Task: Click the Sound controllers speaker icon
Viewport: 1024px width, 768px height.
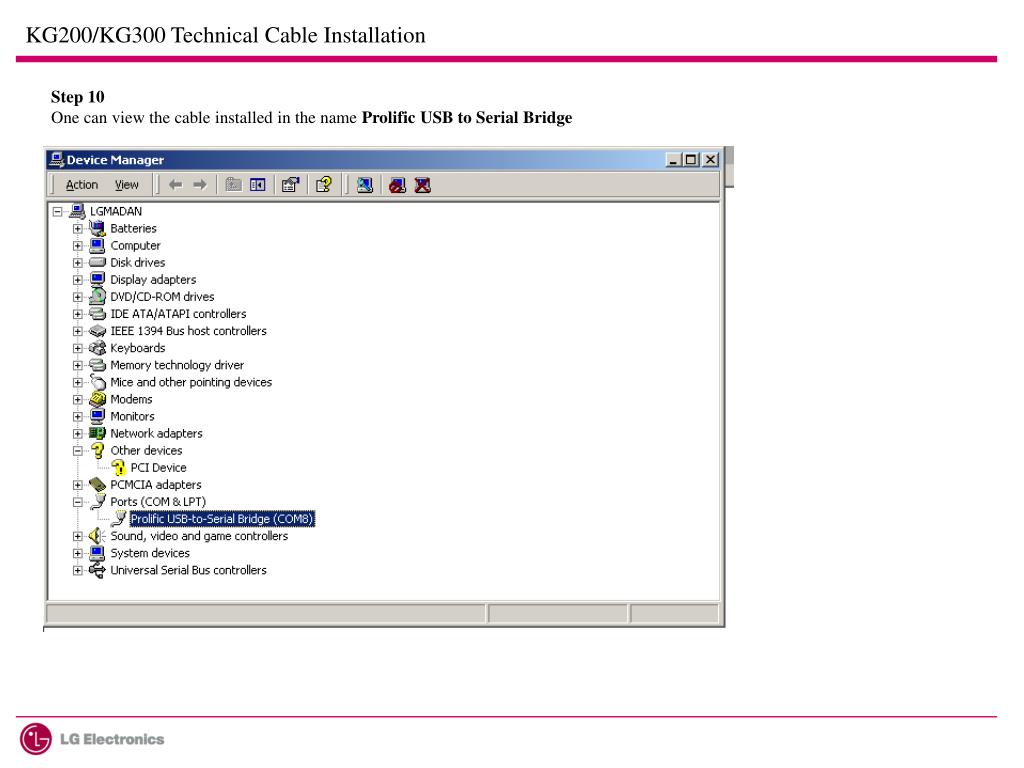Action: [97, 536]
